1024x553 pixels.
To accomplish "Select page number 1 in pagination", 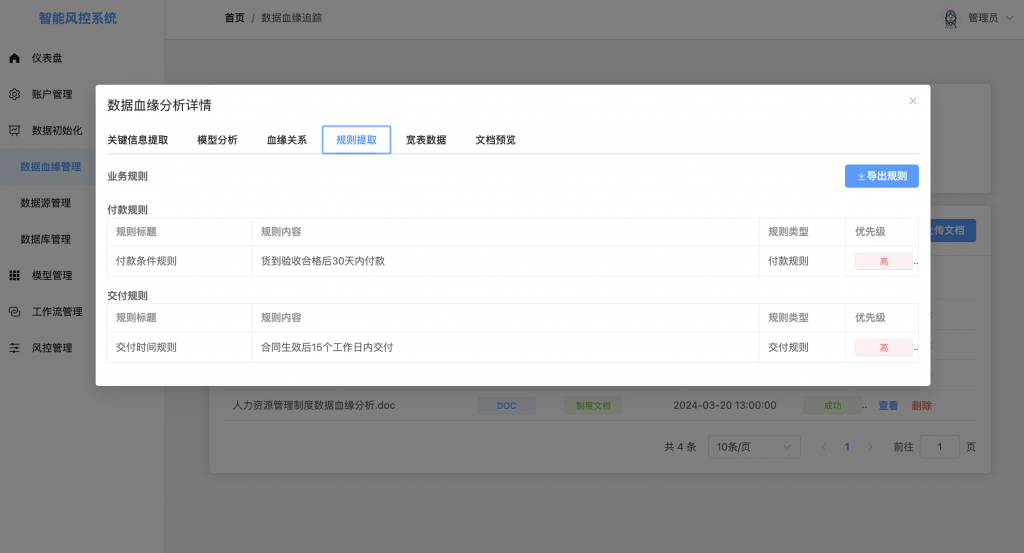I will click(847, 447).
